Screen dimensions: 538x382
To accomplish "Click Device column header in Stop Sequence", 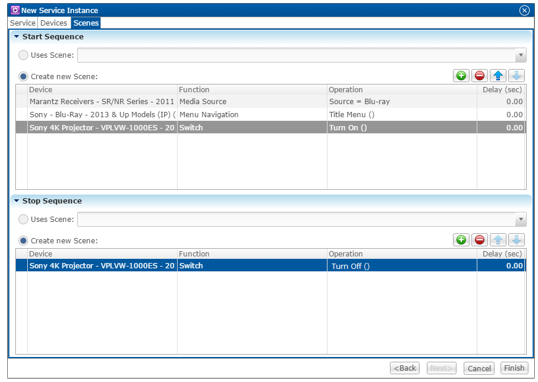I will [x=102, y=254].
